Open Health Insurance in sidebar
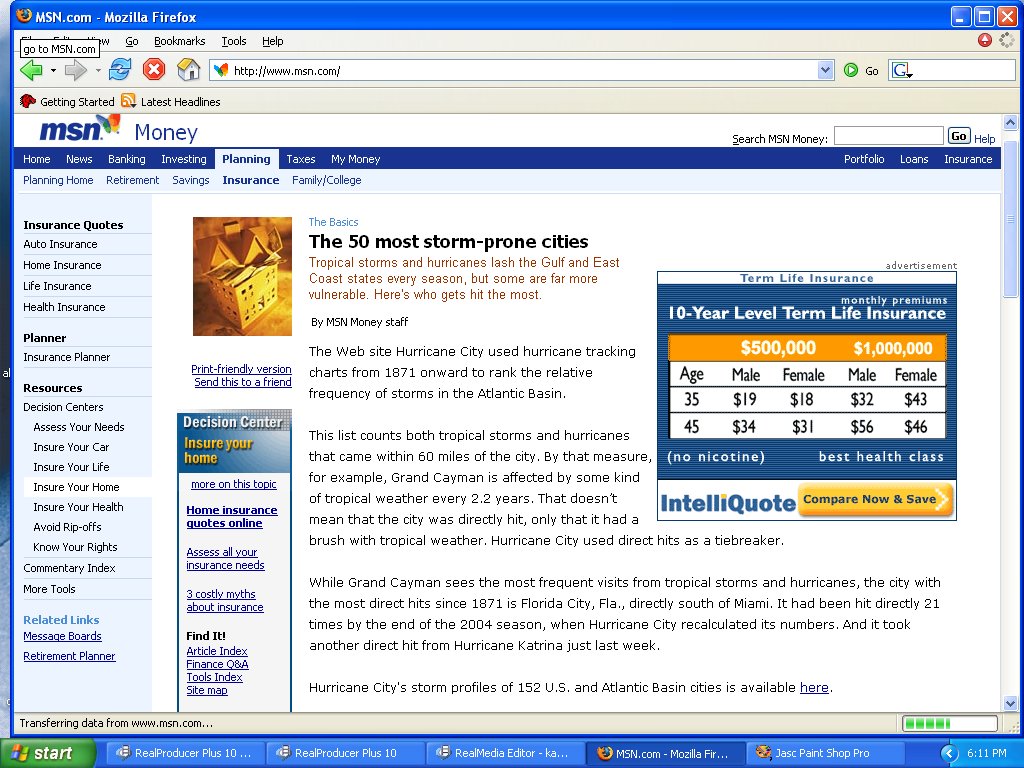The height and width of the screenshot is (768, 1024). (x=64, y=306)
